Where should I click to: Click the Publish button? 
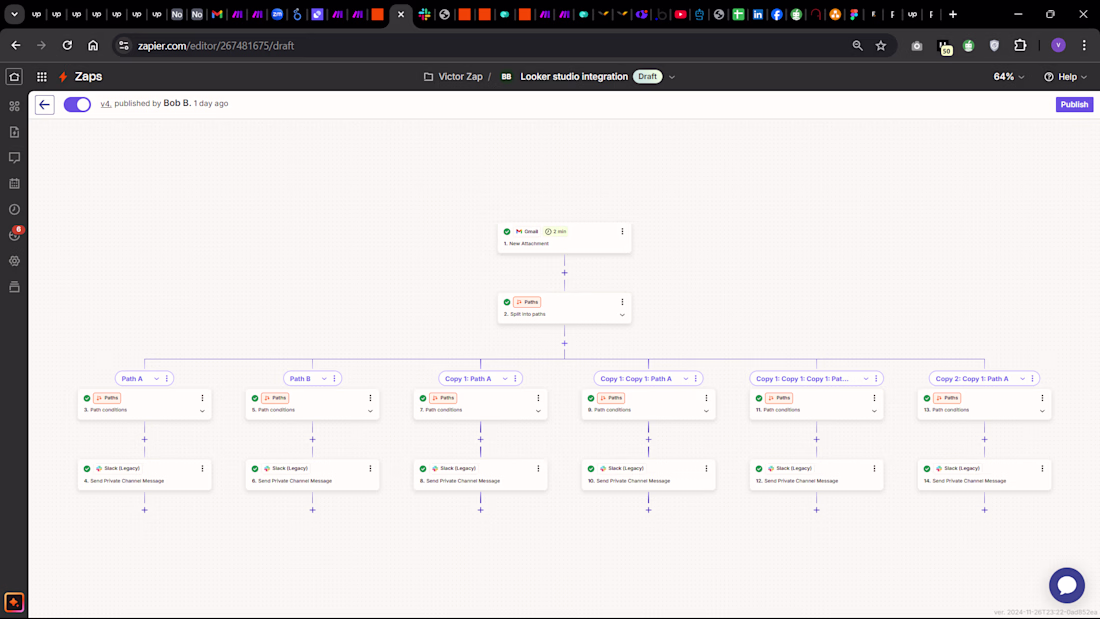pos(1074,105)
